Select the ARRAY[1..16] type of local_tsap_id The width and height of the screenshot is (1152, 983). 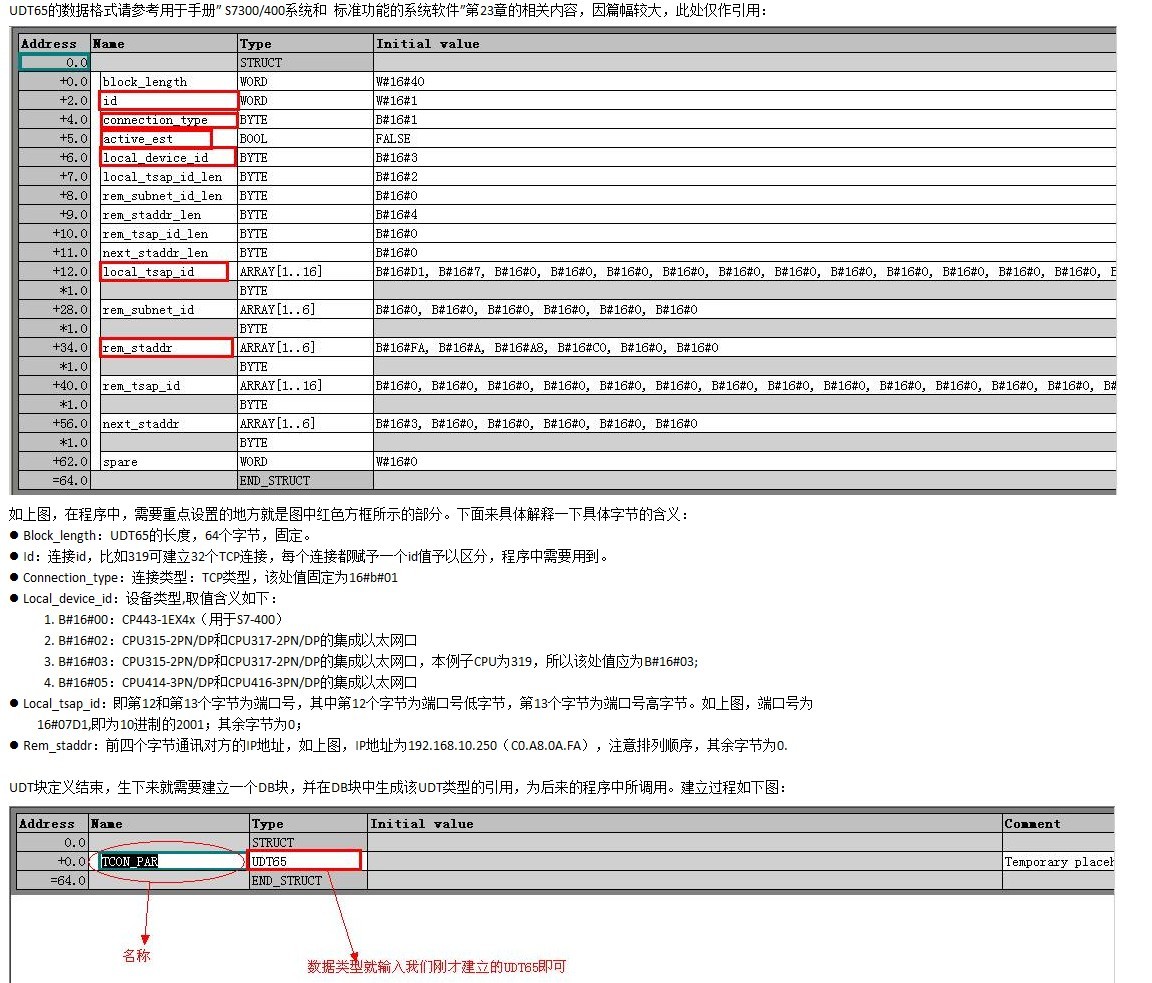(305, 272)
